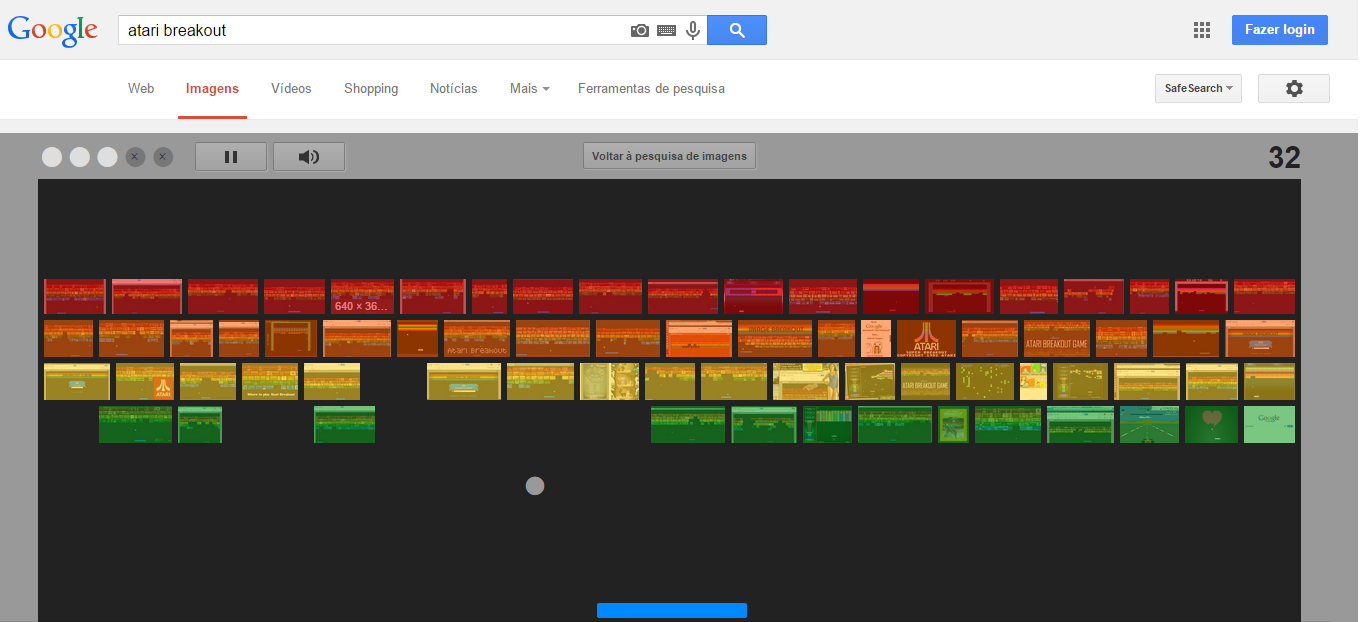Viewport: 1366px width, 622px height.
Task: Expand the SafeSearch dropdown
Action: click(x=1198, y=88)
